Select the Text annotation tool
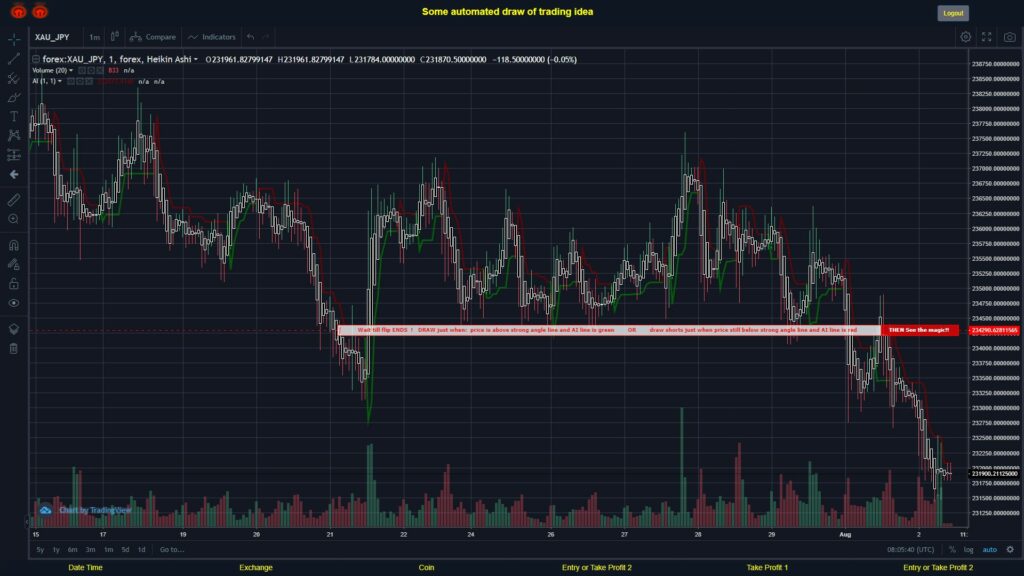Viewport: 1024px width, 576px height. point(14,116)
